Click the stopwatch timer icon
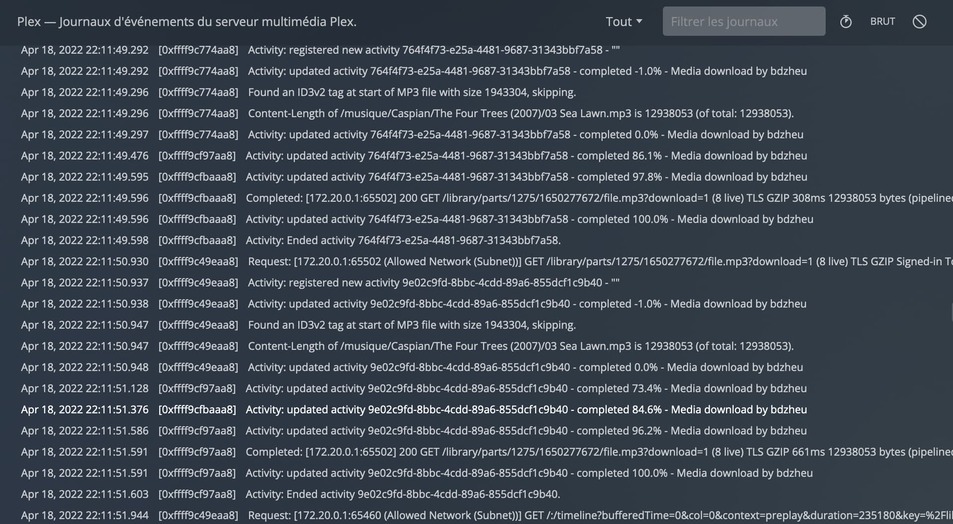953x524 pixels. 846,21
